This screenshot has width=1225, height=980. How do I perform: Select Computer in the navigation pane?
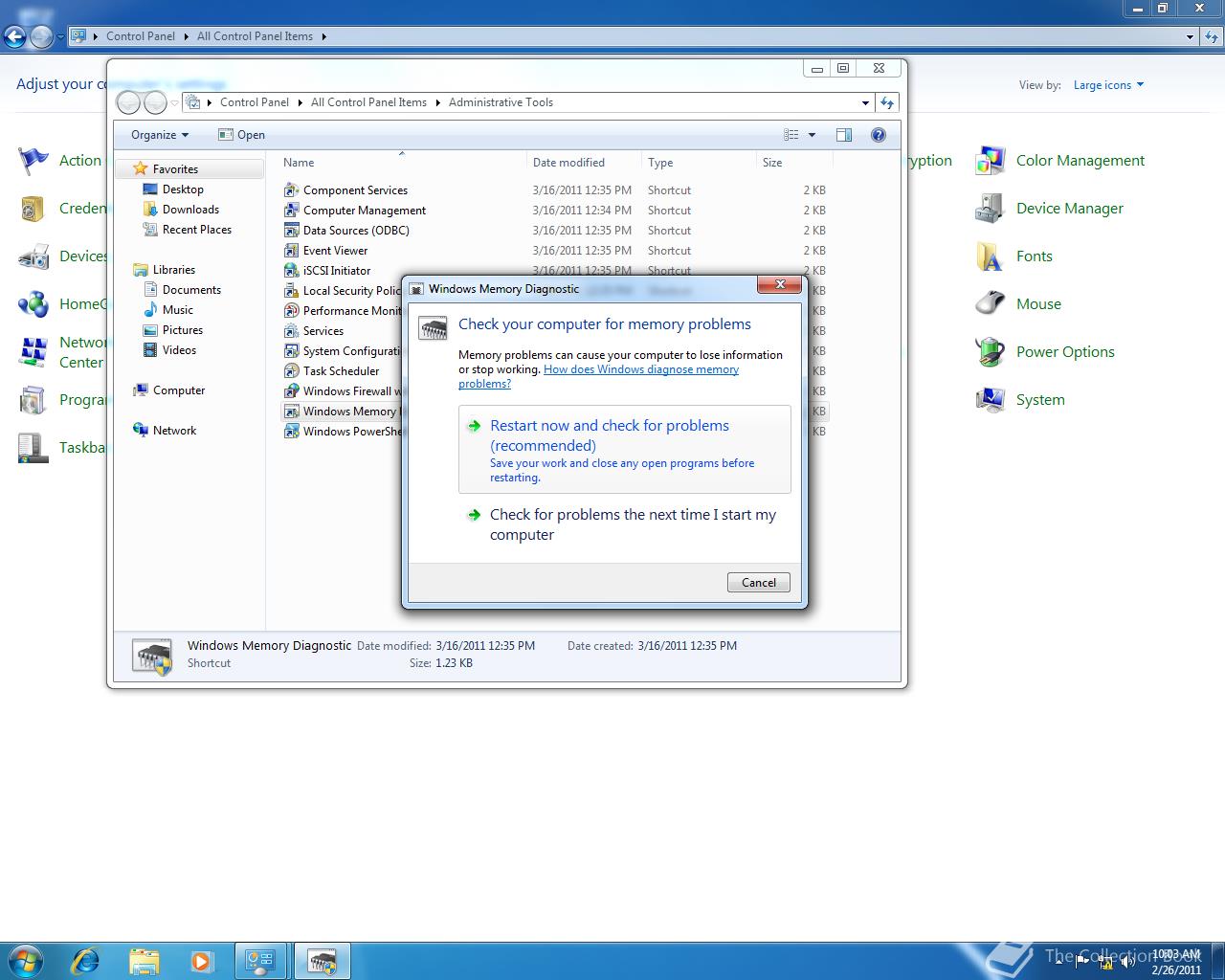[x=179, y=390]
